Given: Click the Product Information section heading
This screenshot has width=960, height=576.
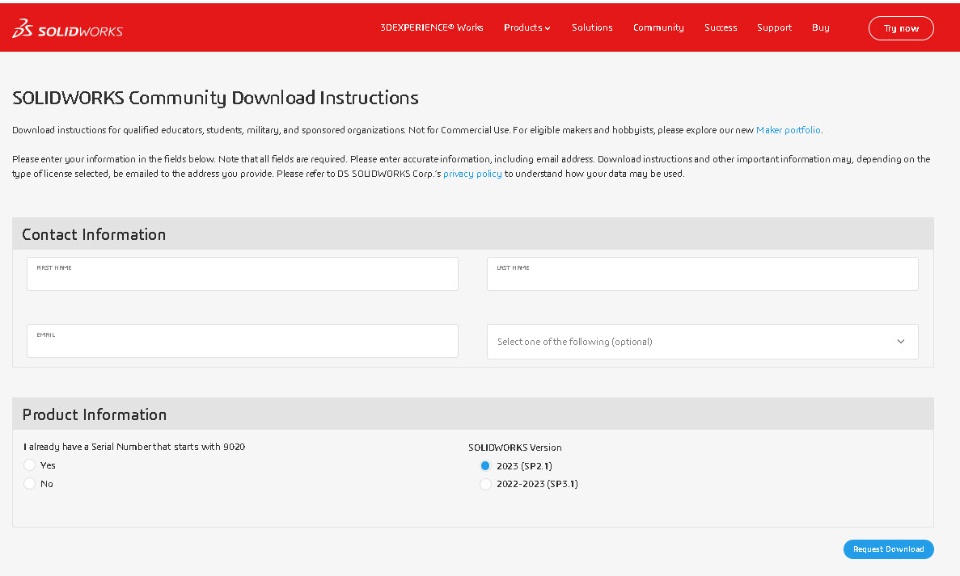Looking at the screenshot, I should [94, 414].
